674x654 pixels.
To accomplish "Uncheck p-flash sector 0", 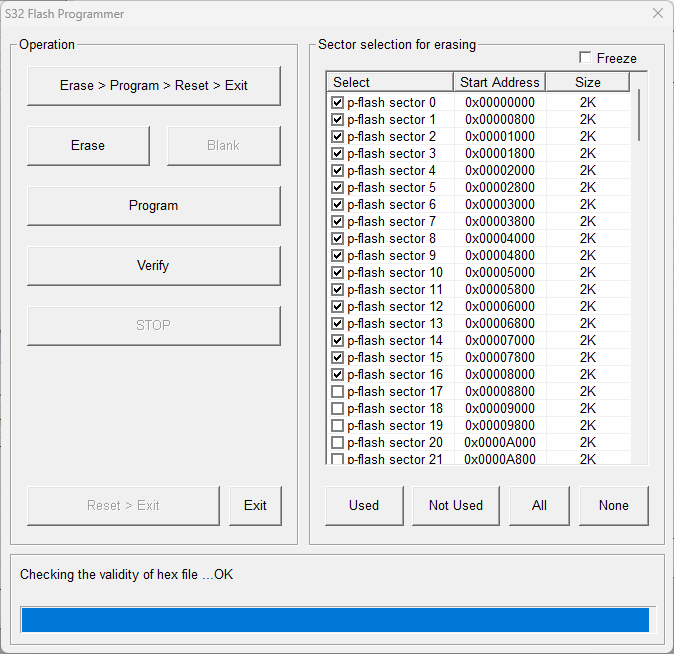I will 338,102.
